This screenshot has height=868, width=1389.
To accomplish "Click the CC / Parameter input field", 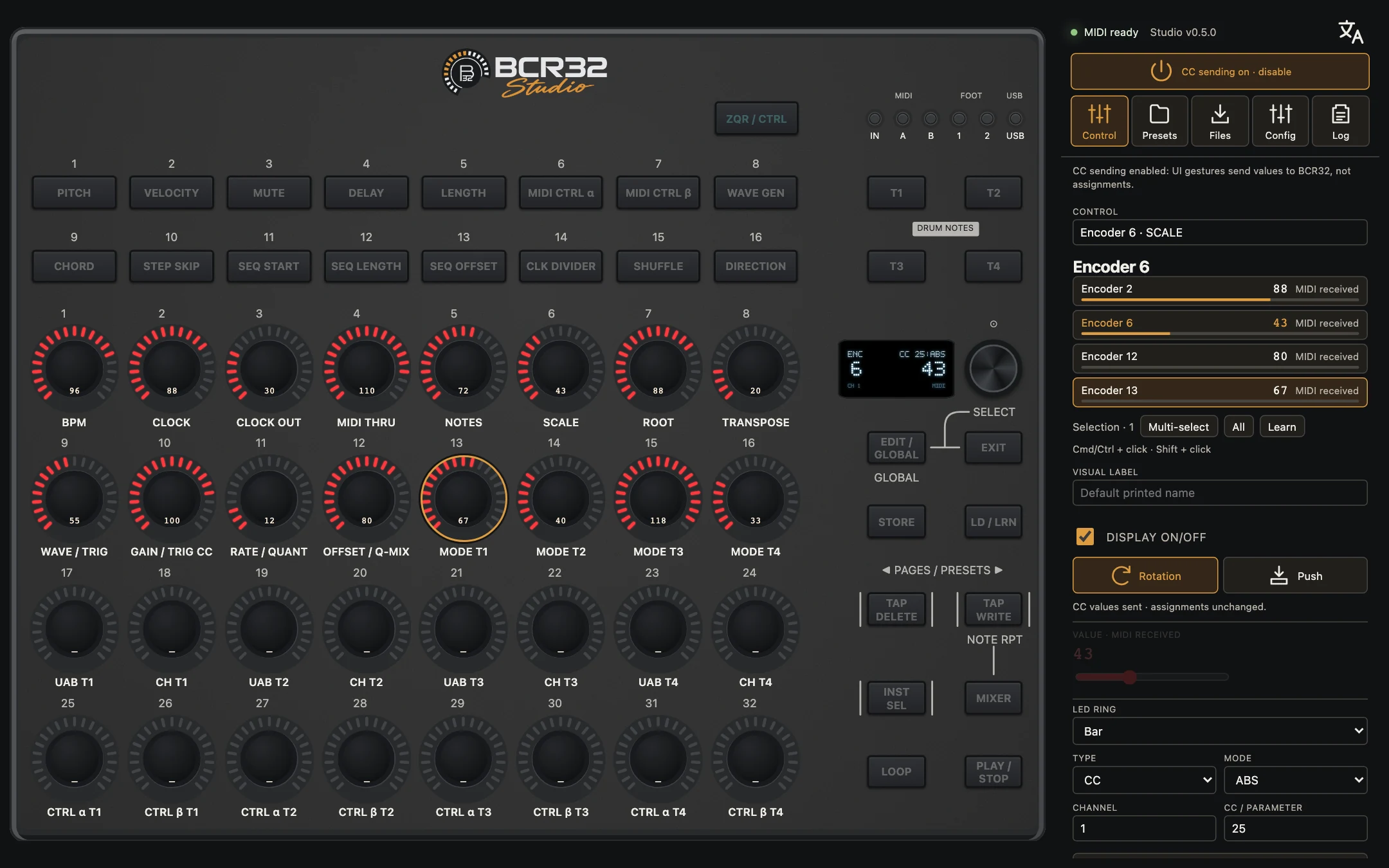I will [1296, 828].
